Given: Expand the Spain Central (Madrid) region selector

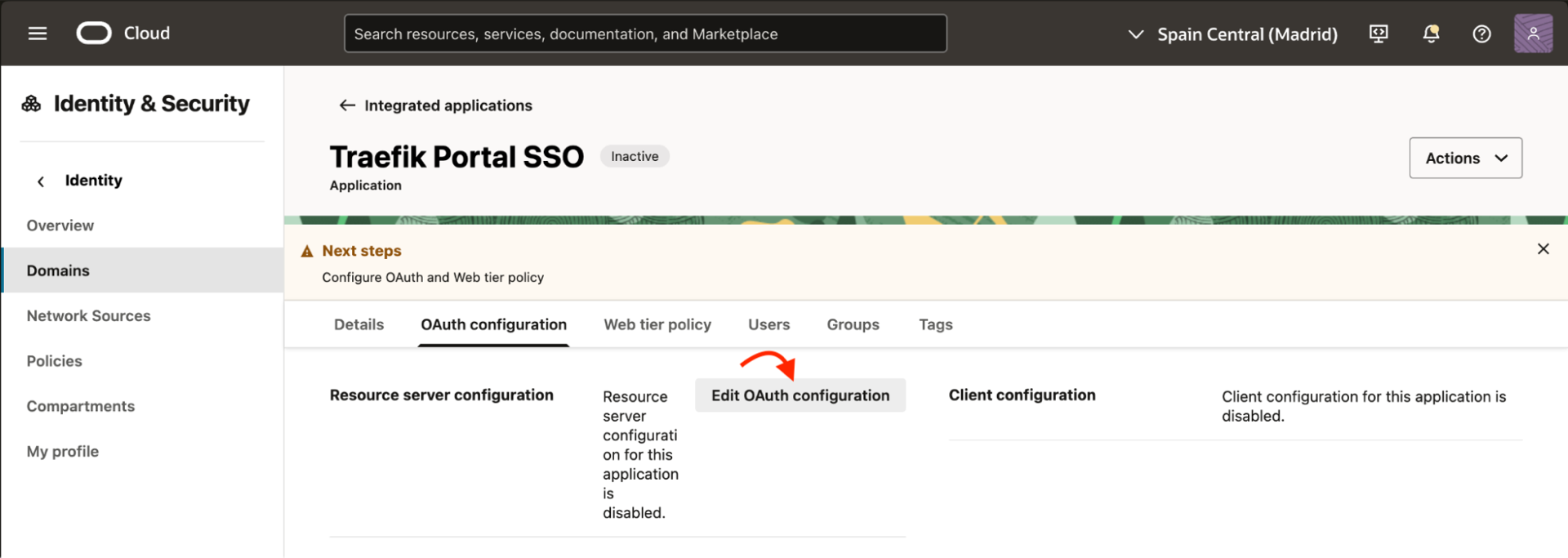Looking at the screenshot, I should (x=1233, y=34).
